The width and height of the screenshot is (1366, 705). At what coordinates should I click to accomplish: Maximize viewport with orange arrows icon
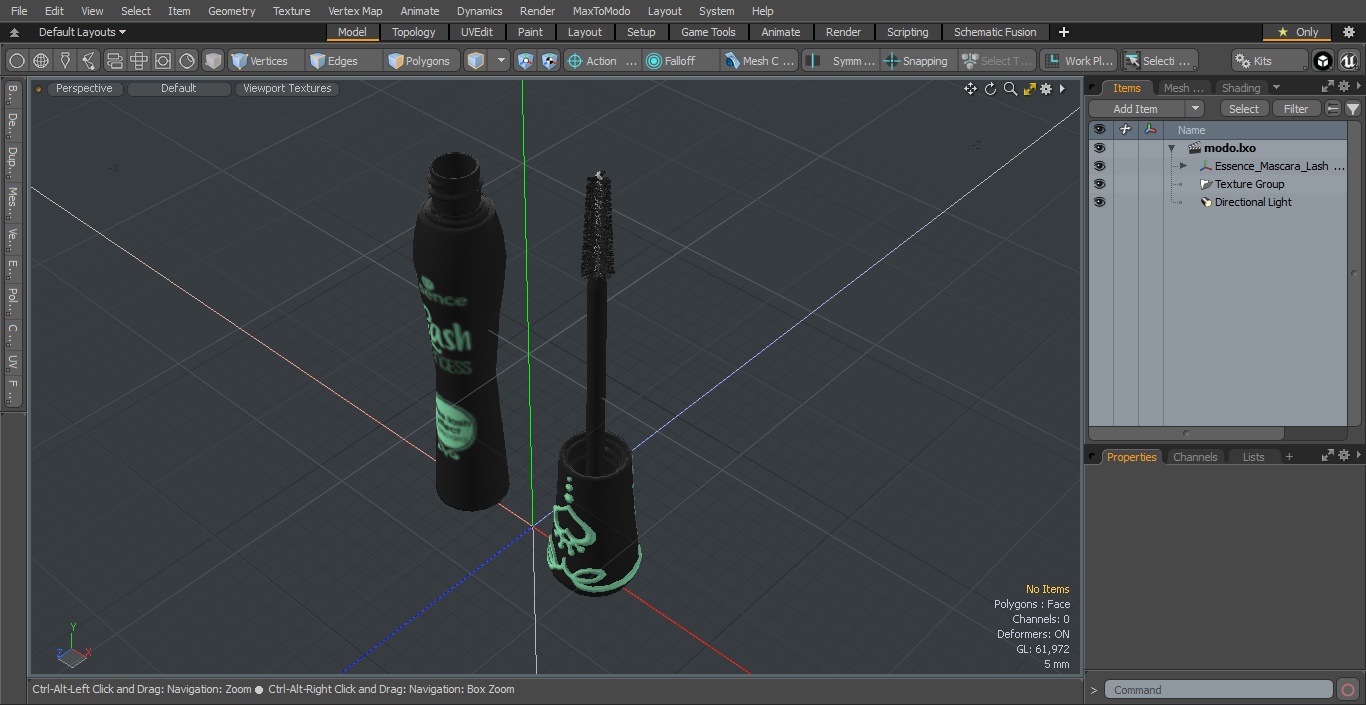1029,88
